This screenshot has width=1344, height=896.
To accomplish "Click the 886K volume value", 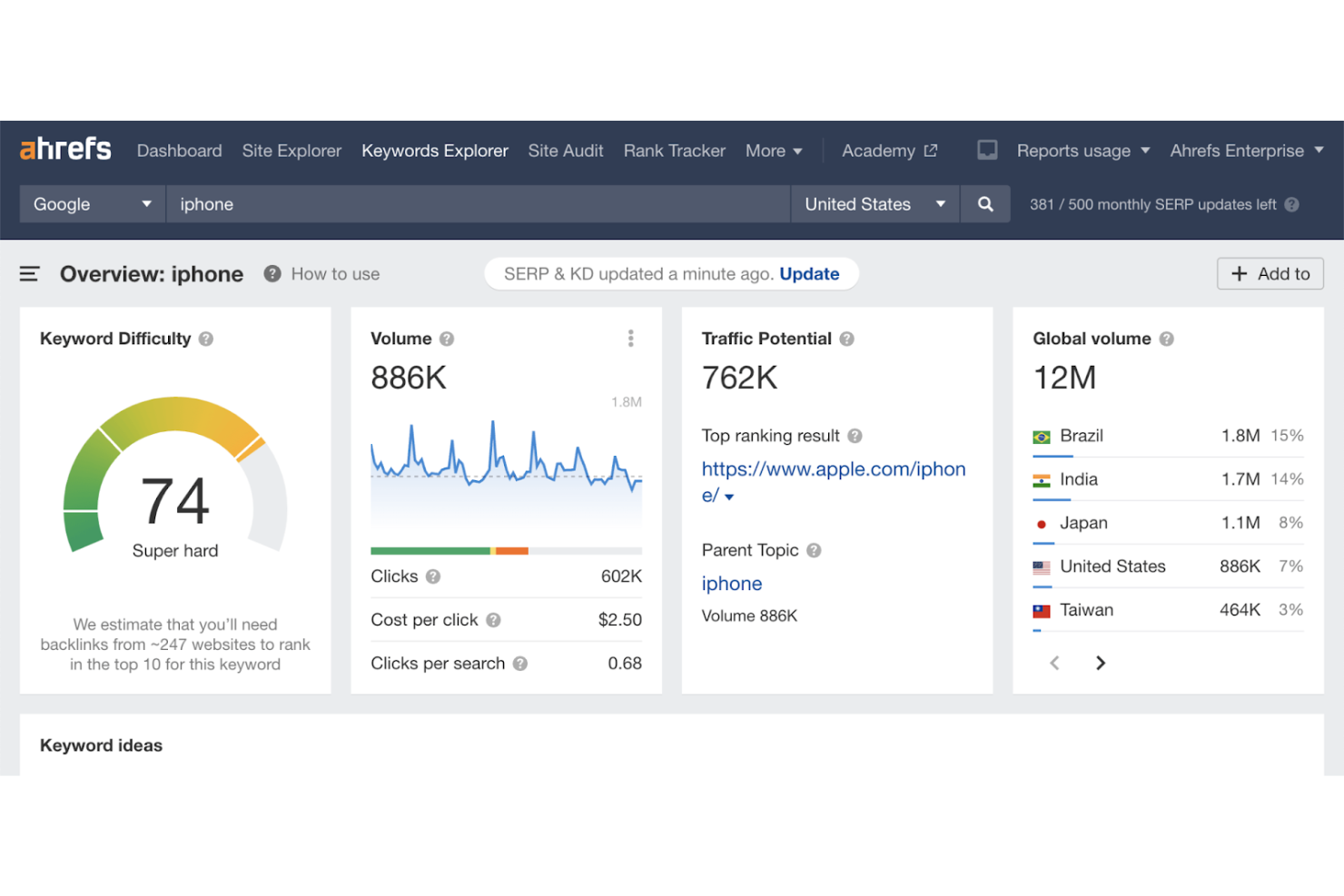I will 409,378.
